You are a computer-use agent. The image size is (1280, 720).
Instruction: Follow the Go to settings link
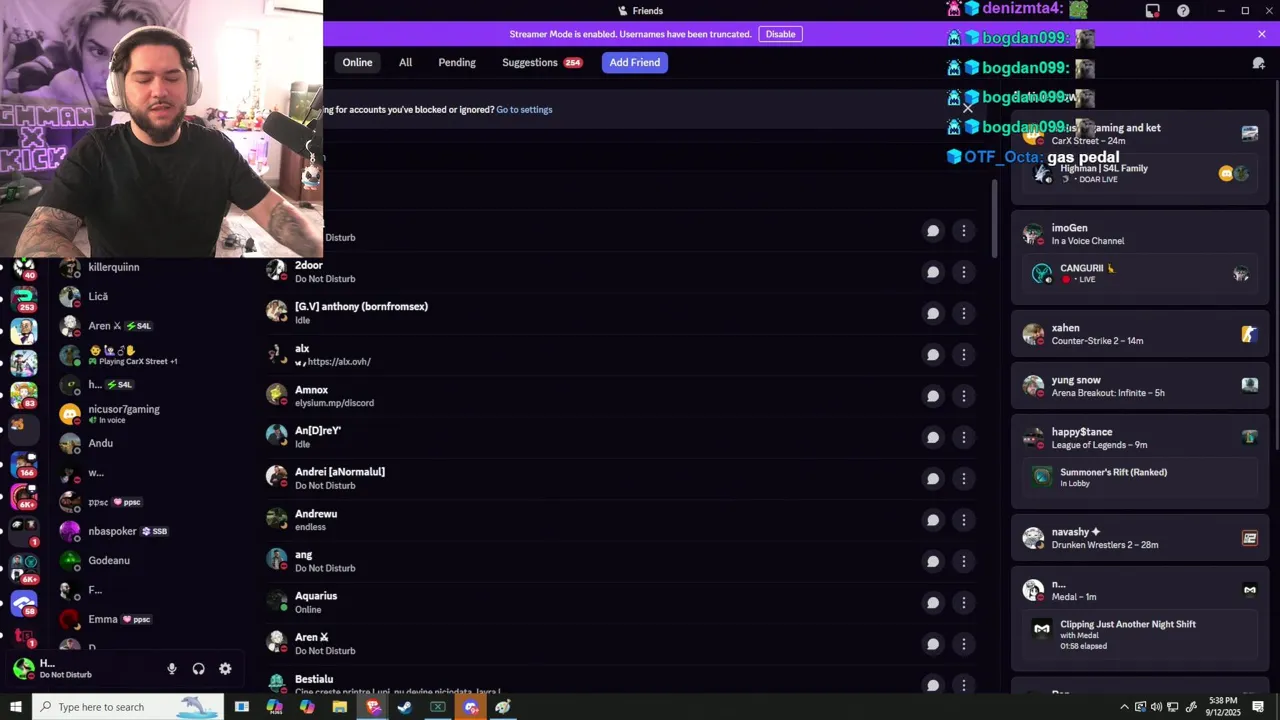tap(524, 109)
